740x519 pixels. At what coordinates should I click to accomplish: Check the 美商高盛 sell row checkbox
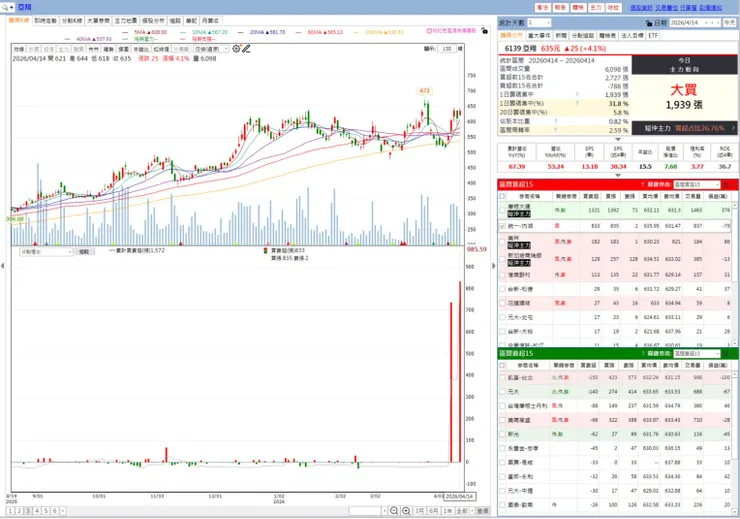click(x=502, y=420)
